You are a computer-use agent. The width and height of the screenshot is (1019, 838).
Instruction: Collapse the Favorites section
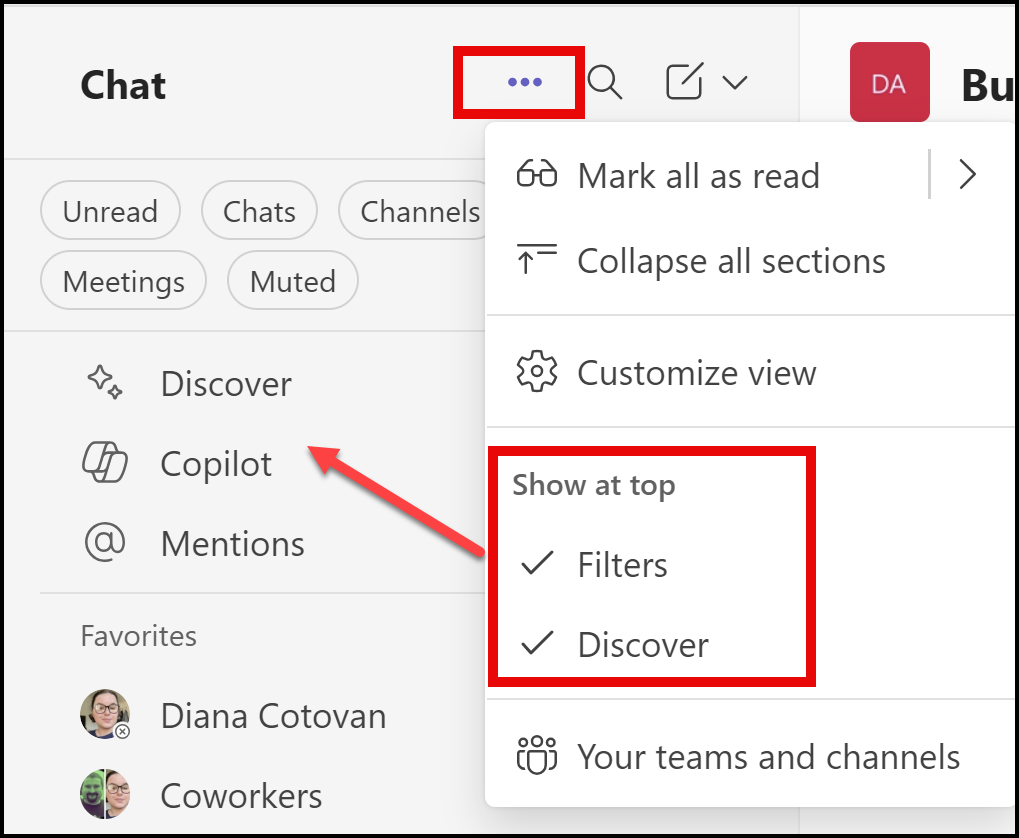[x=138, y=636]
